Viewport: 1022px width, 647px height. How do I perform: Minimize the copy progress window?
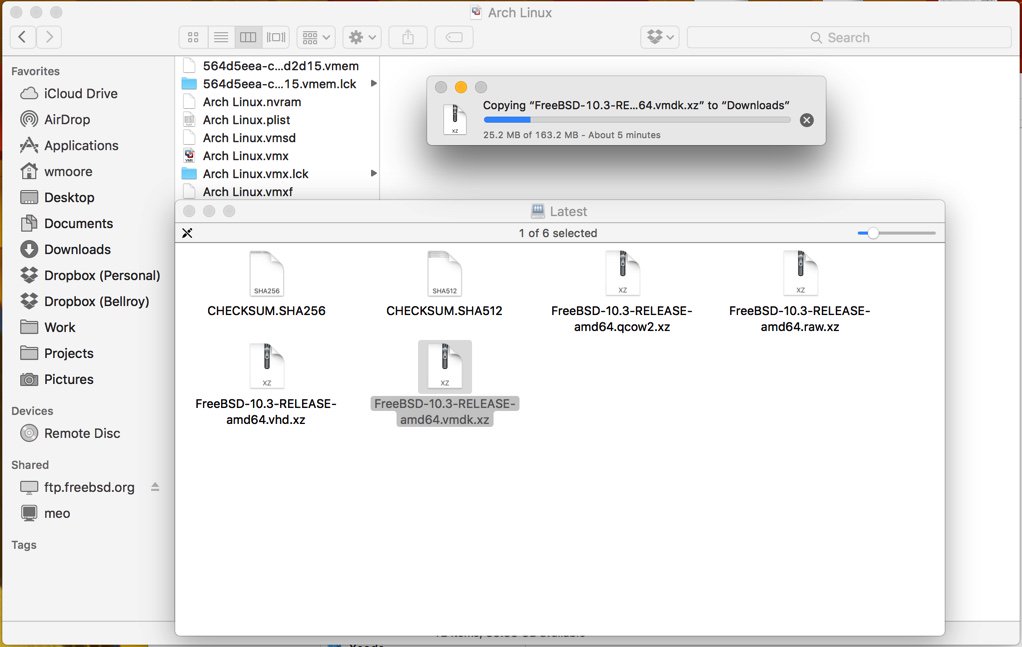(x=461, y=87)
